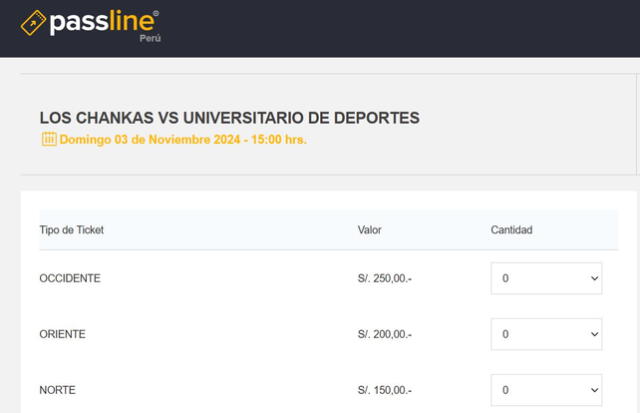Viewport: 640px width, 413px height.
Task: Select the ORIENTE ticket type label
Action: [x=62, y=334]
